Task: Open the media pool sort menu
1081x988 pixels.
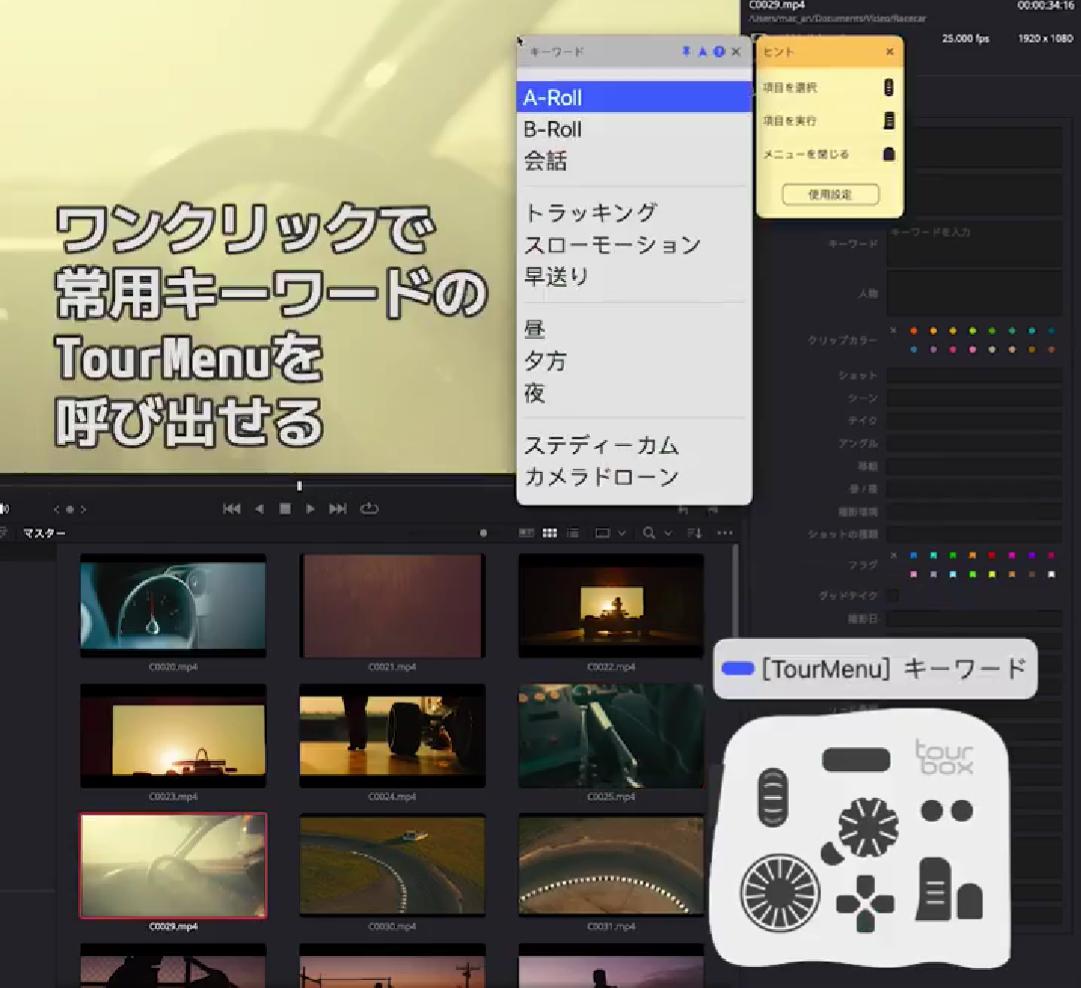Action: coord(694,533)
